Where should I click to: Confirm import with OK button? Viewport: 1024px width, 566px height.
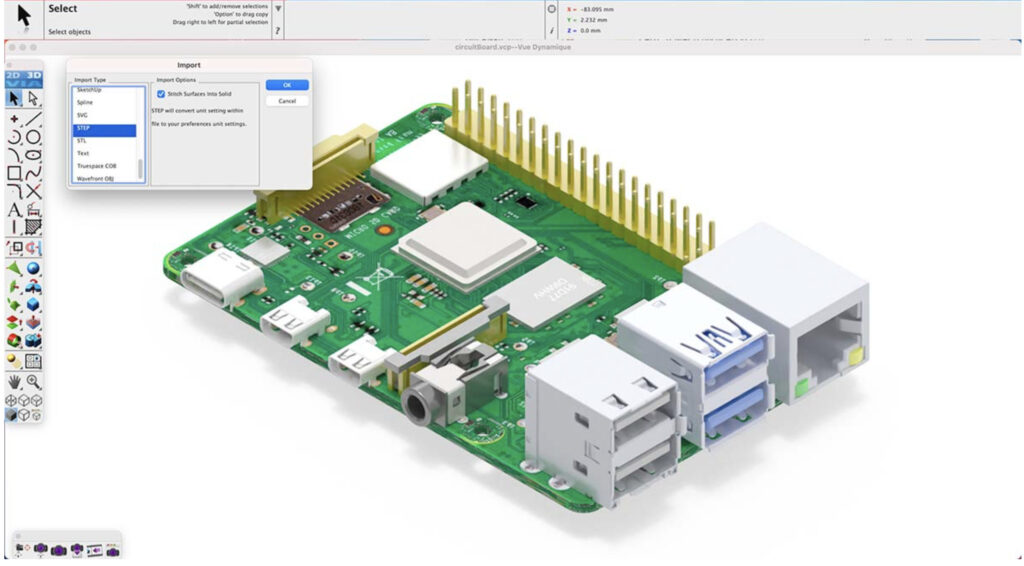click(x=287, y=85)
